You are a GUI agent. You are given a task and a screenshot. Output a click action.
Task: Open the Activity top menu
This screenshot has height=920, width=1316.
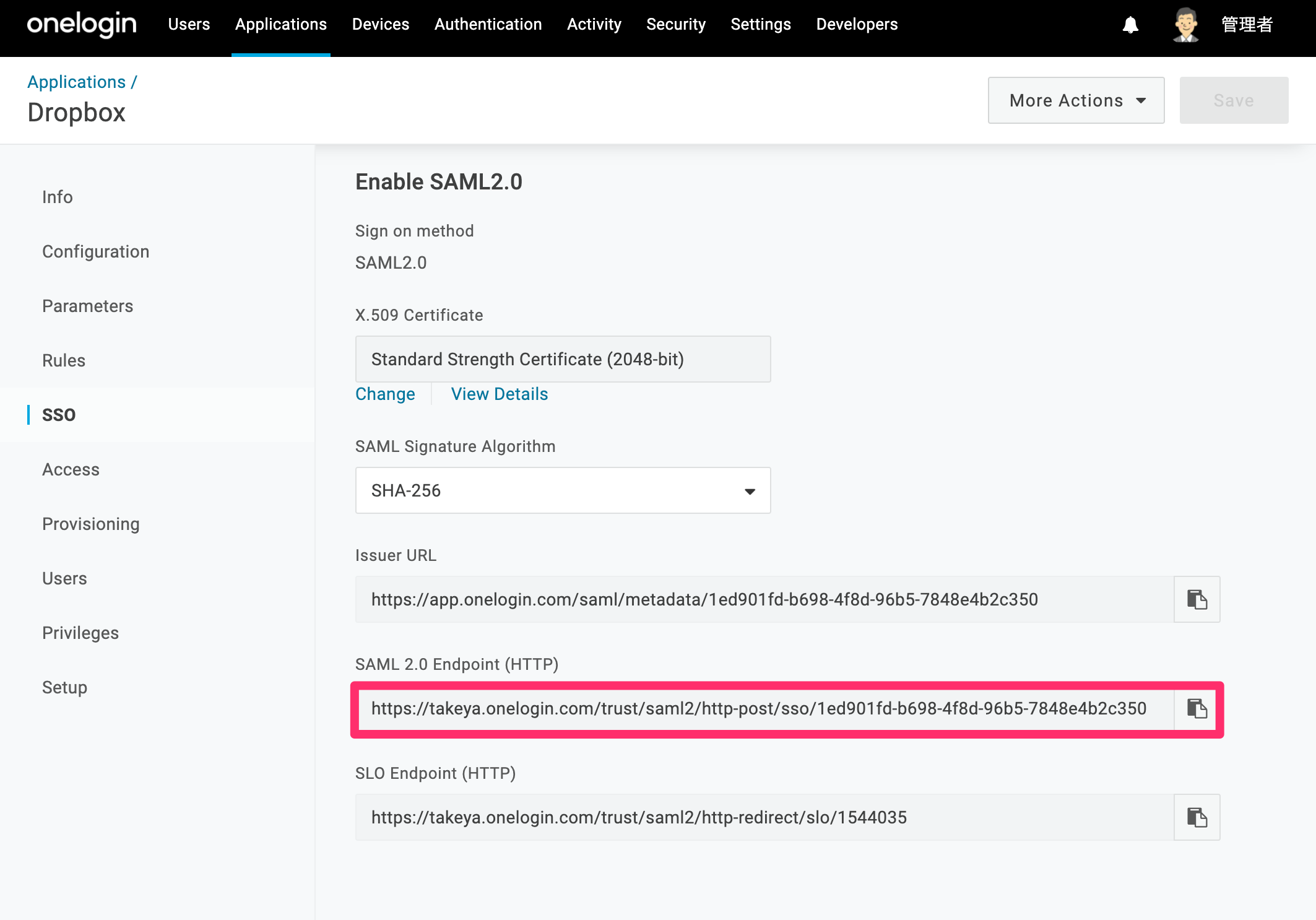coord(594,25)
